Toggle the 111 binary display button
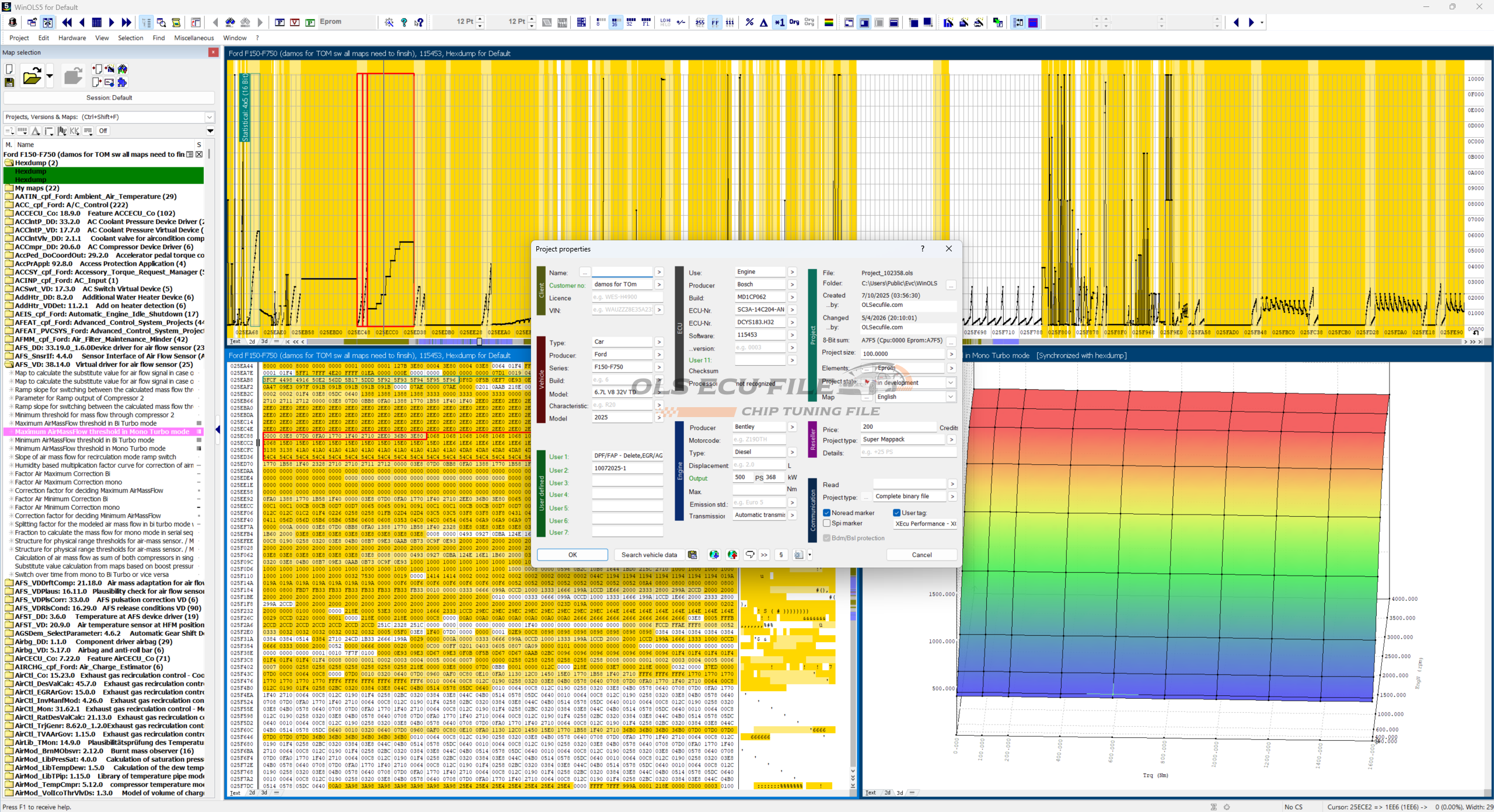The width and height of the screenshot is (1494, 812). 730,22
